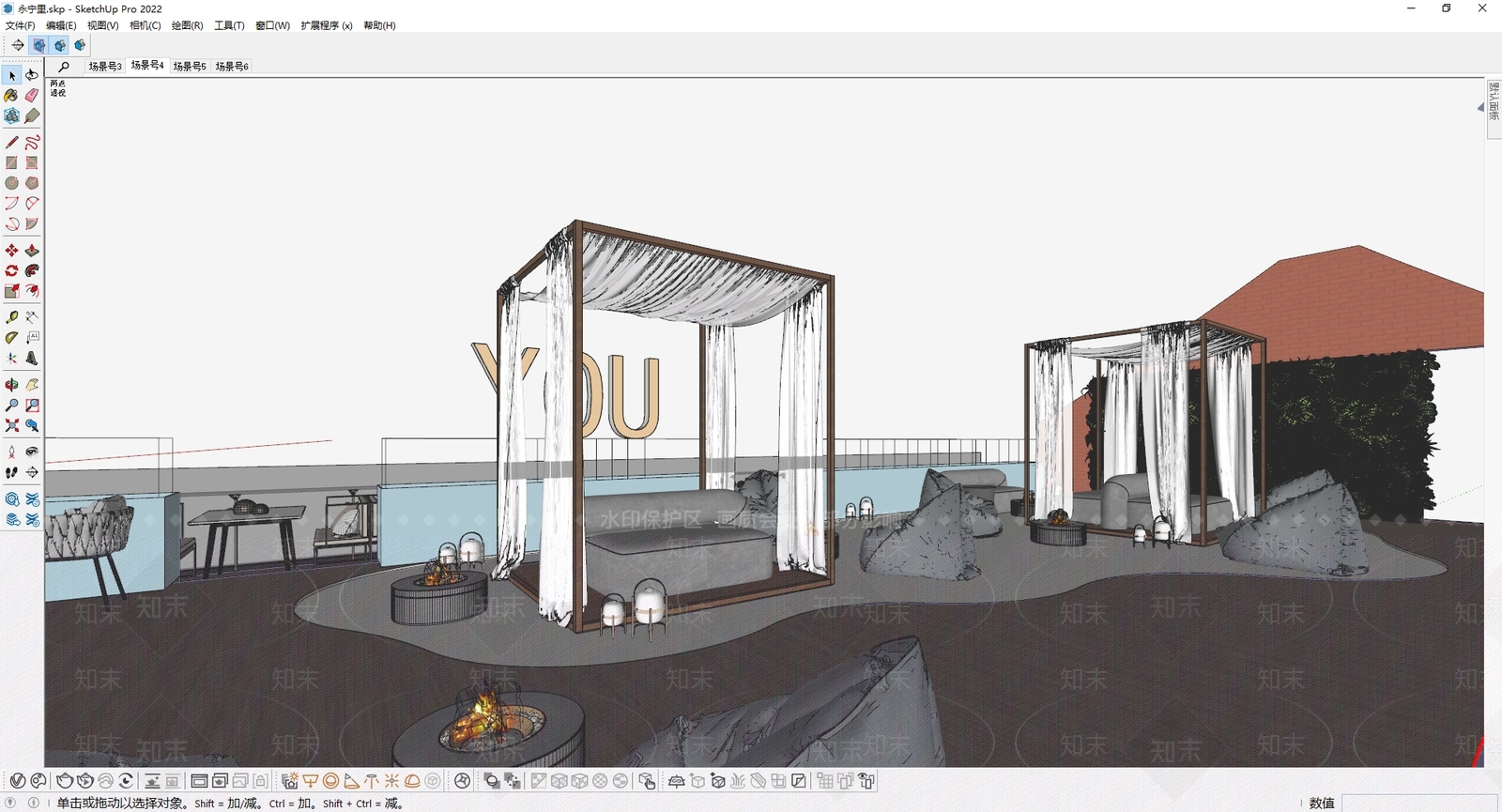The width and height of the screenshot is (1502, 812).
Task: Choose the Tape Measure tool
Action: (x=11, y=317)
